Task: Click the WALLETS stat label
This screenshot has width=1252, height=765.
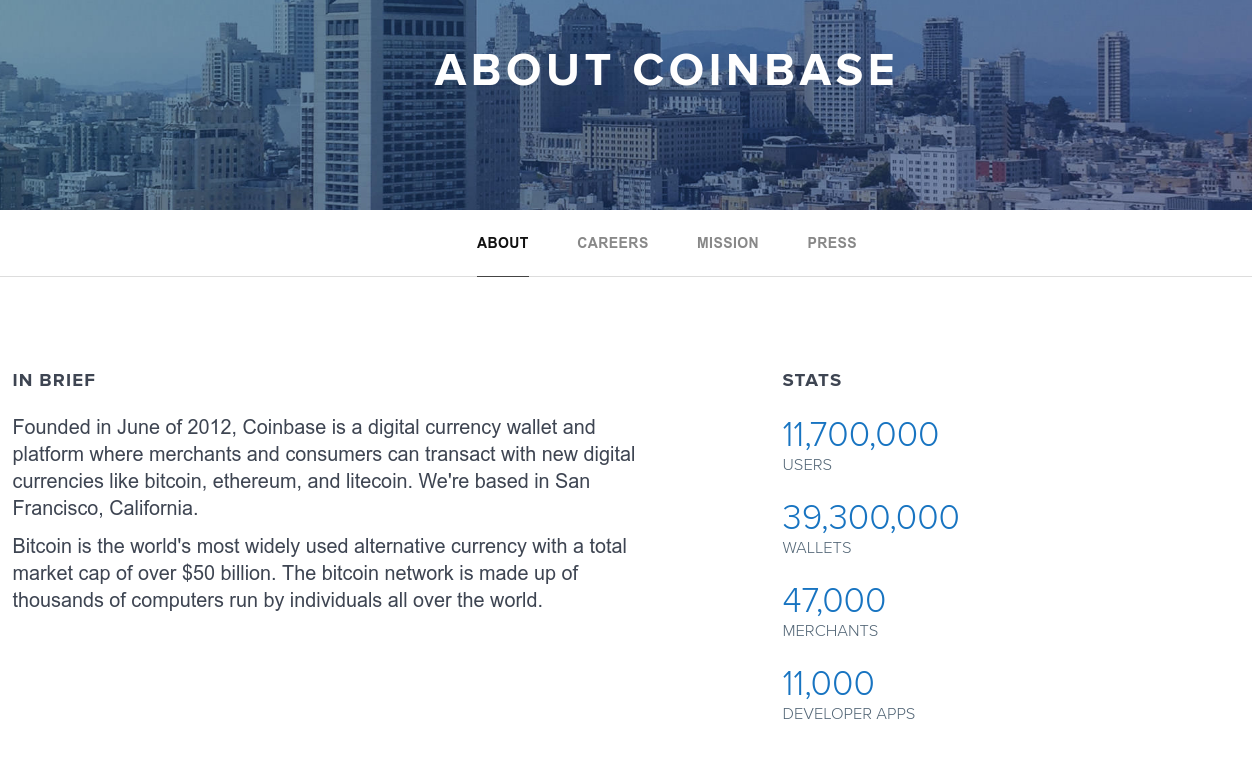Action: tap(817, 548)
